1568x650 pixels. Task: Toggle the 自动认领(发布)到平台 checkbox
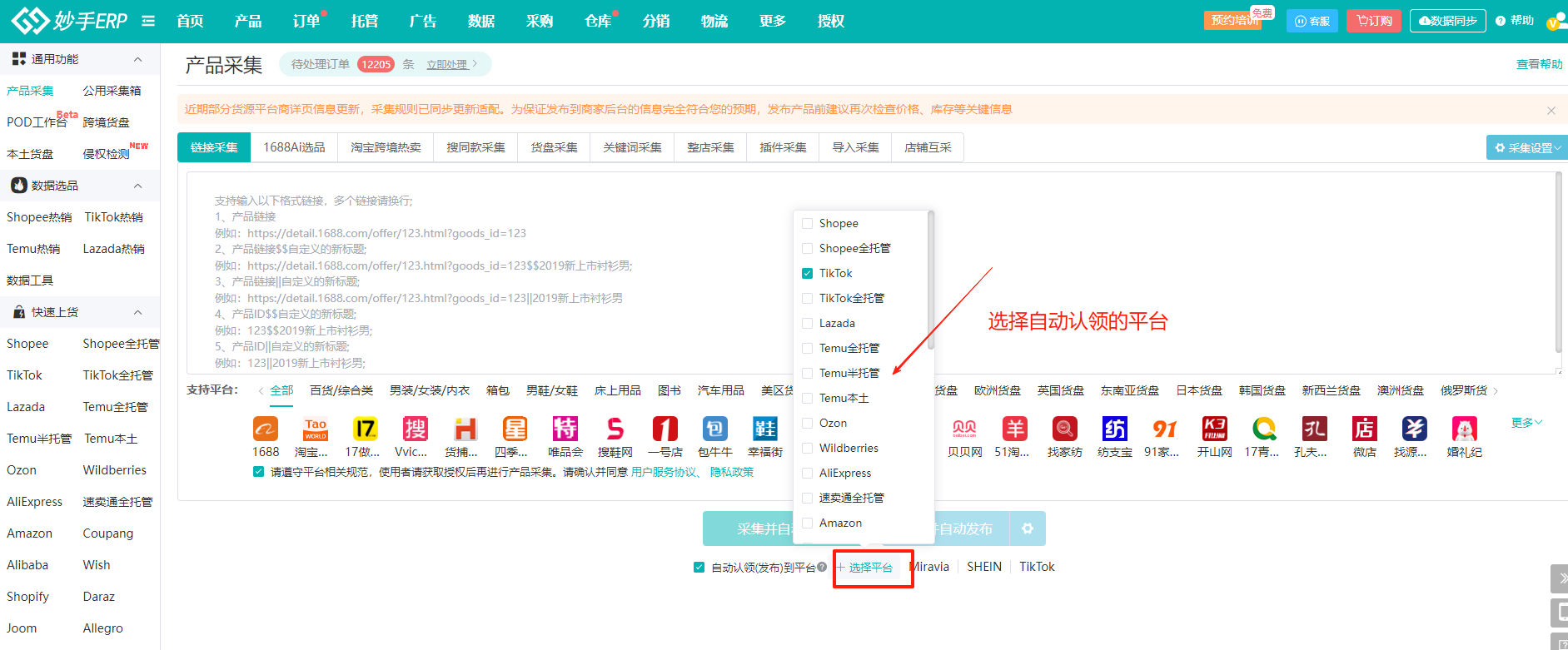699,568
